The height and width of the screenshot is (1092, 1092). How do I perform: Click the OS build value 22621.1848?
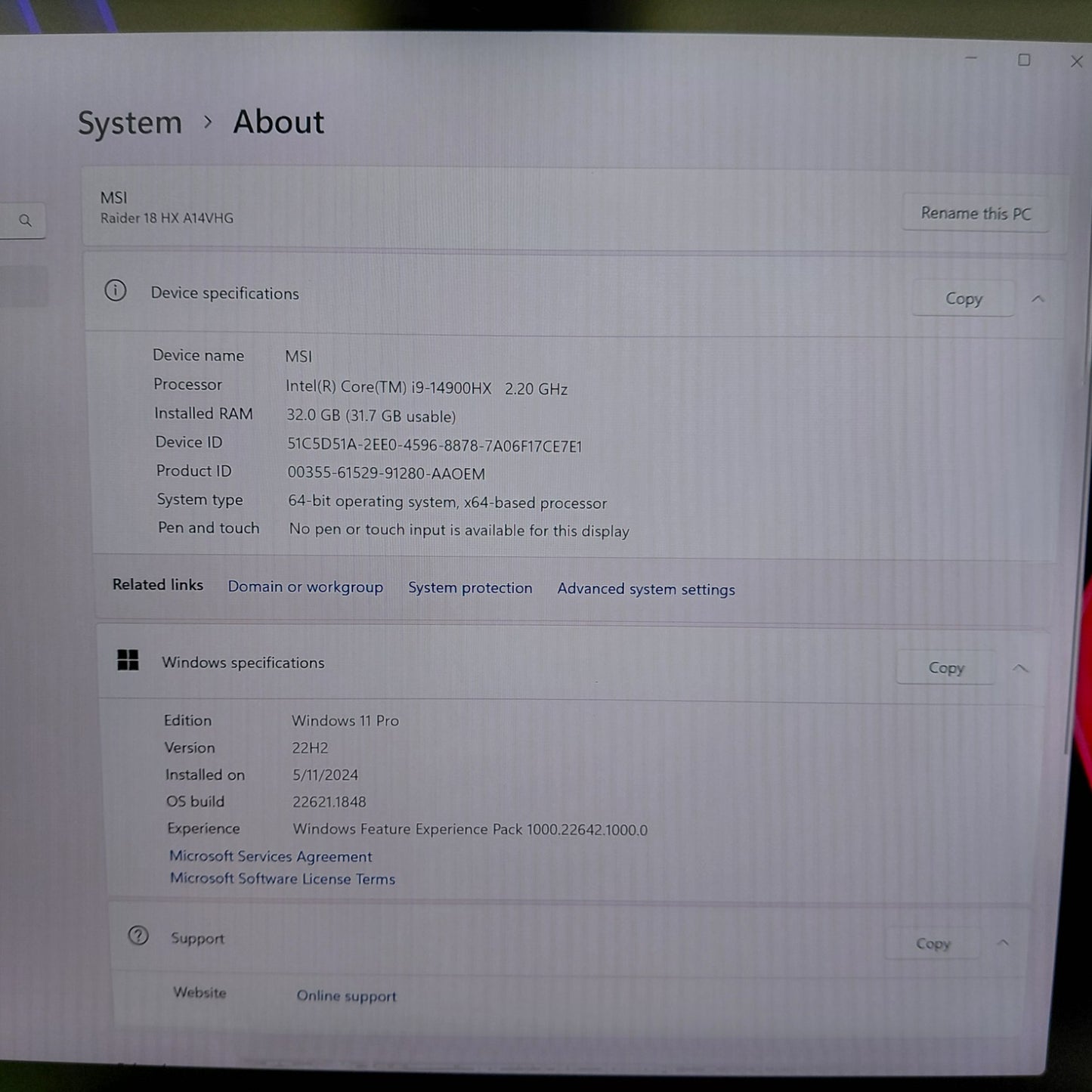[x=329, y=802]
